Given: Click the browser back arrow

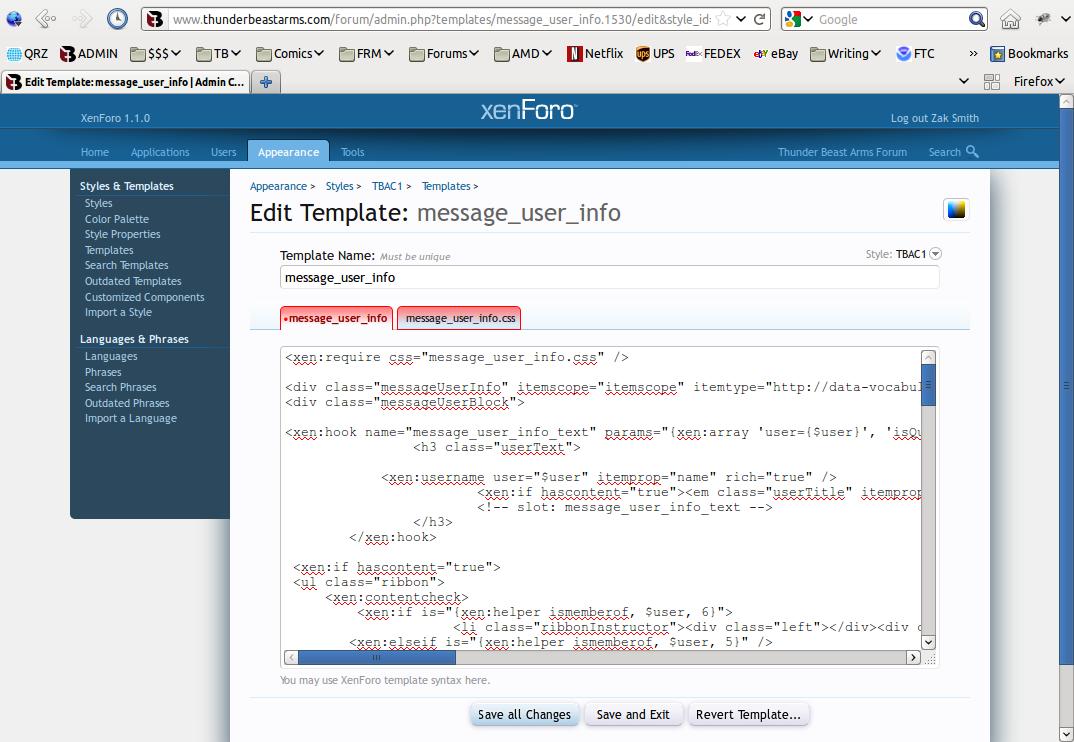Looking at the screenshot, I should pyautogui.click(x=45, y=19).
